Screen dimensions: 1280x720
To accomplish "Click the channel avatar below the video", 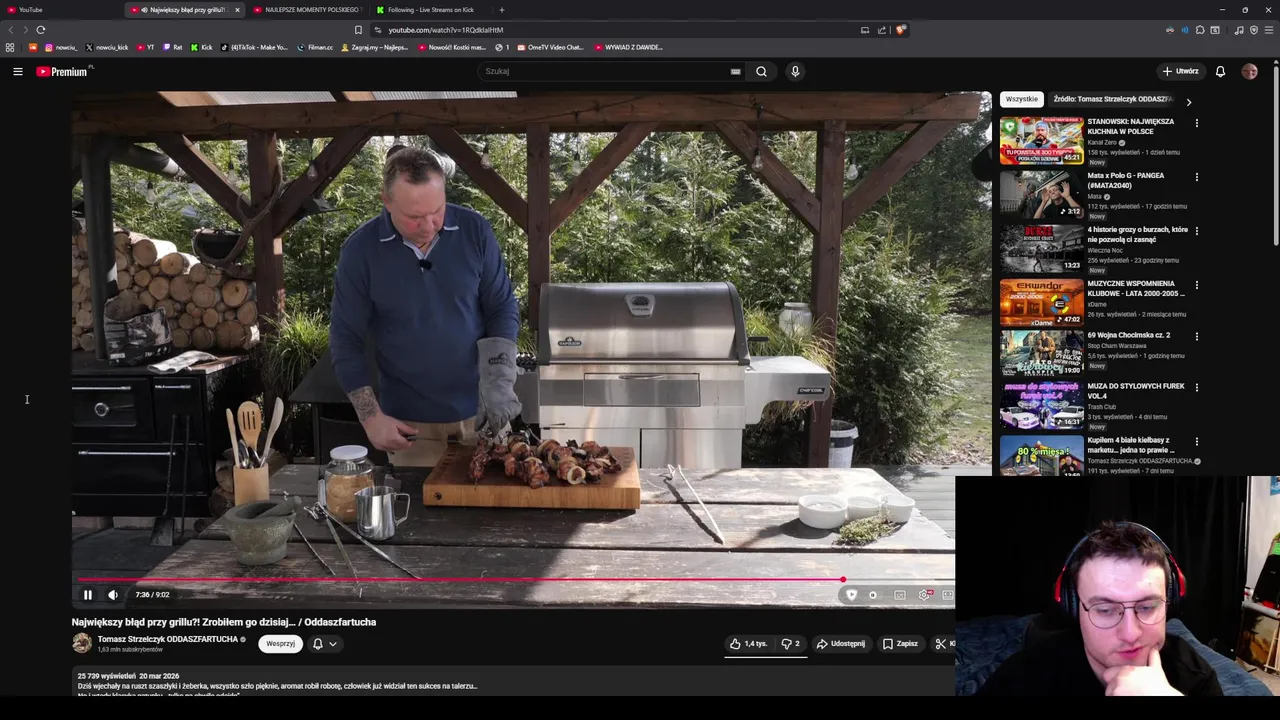I will click(82, 643).
